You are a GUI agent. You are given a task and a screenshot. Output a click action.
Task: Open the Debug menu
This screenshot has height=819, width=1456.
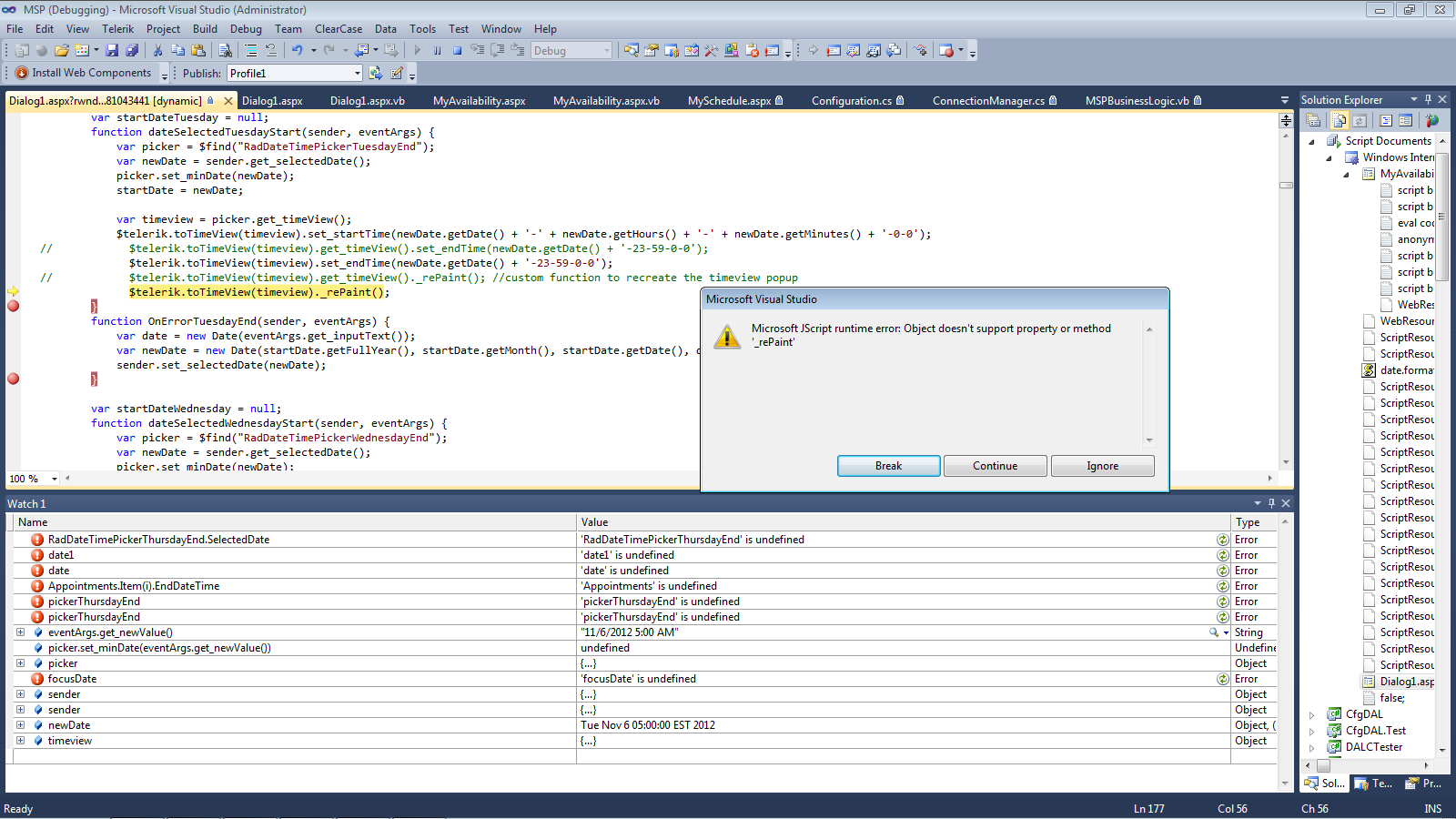(x=246, y=29)
